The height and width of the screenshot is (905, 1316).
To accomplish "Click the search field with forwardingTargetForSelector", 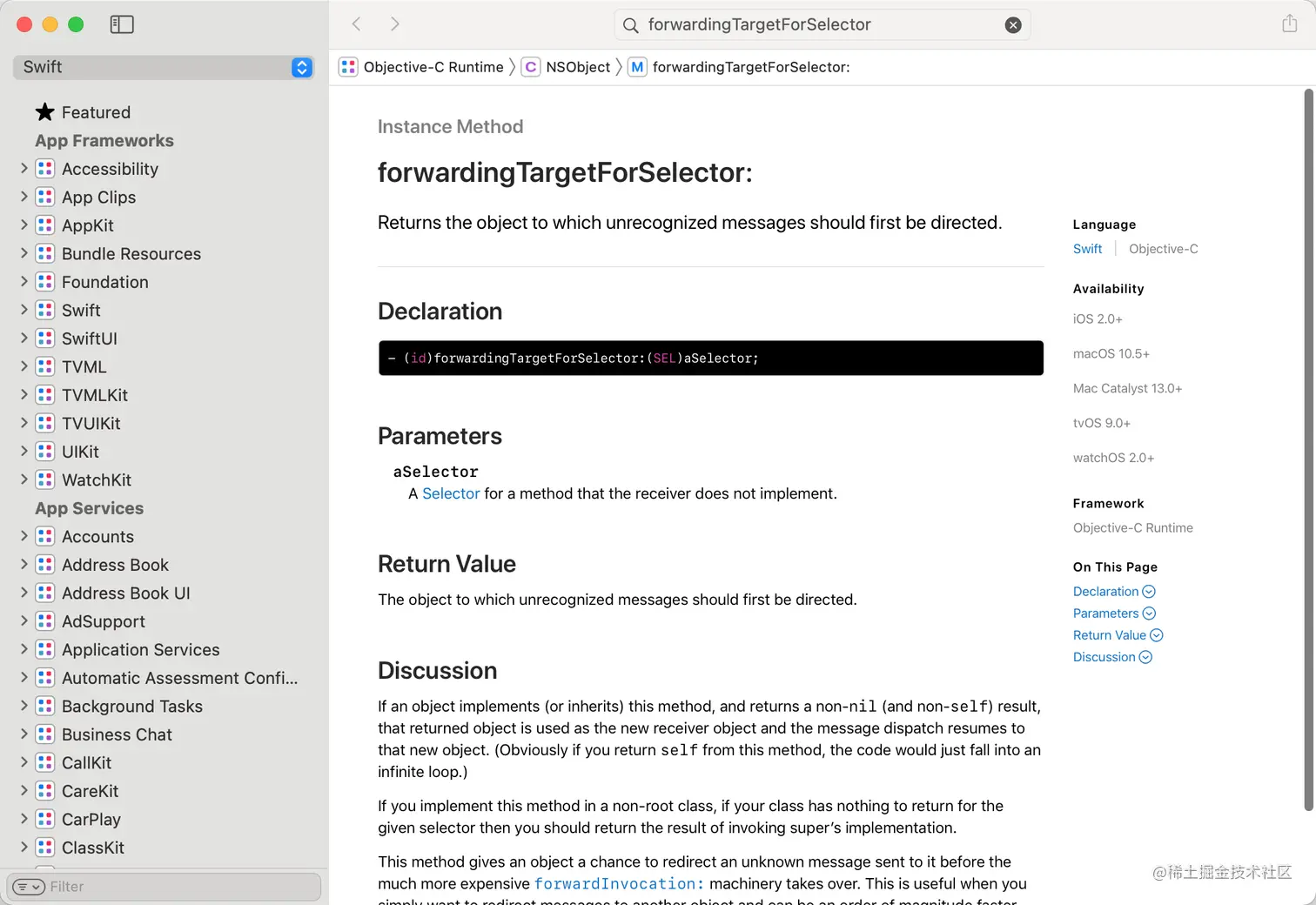I will [822, 25].
